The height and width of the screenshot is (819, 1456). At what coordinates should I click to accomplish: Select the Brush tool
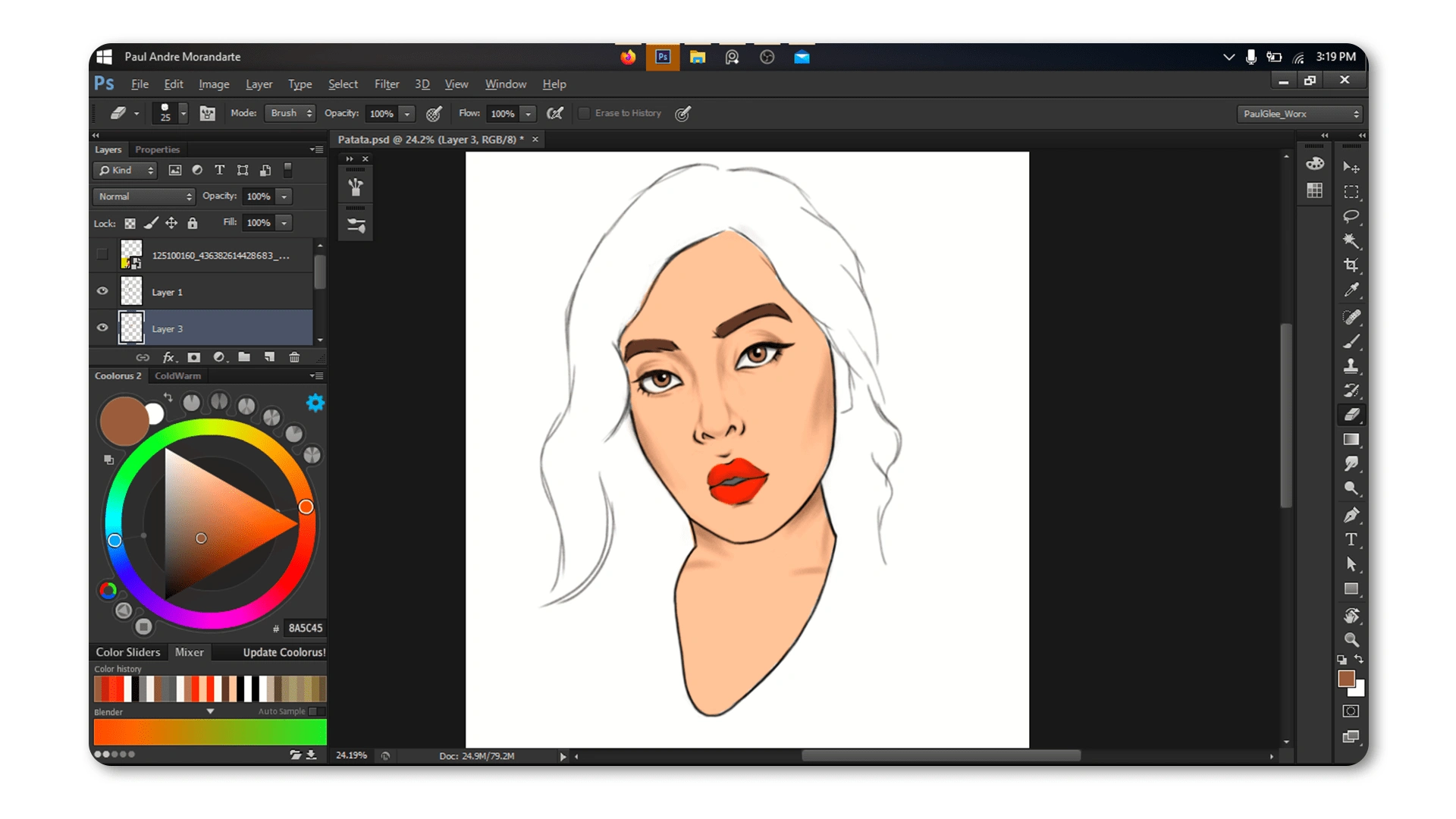point(1351,342)
